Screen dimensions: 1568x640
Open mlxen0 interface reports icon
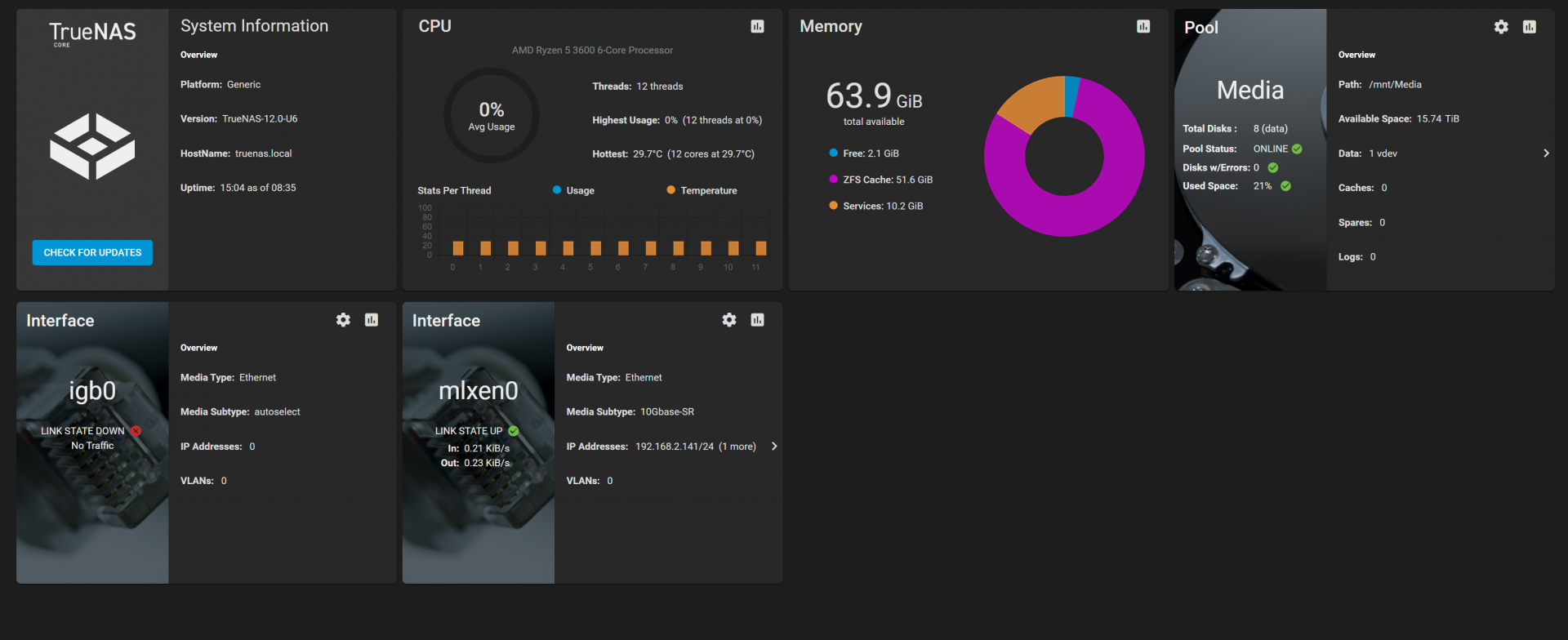[758, 320]
